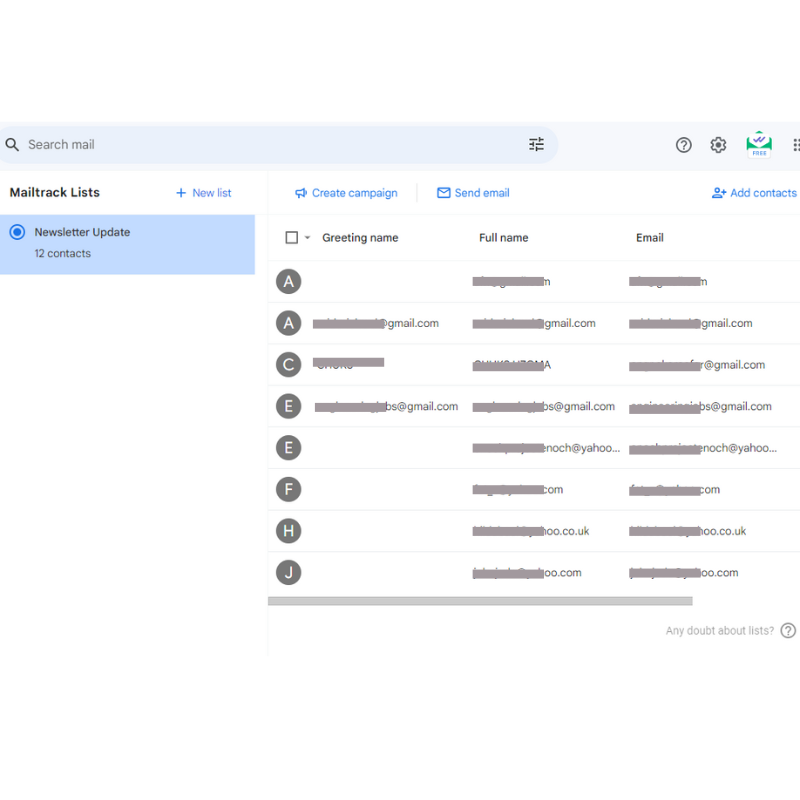Screen dimensions: 800x800
Task: Select avatar E for enoch@yahoo contact
Action: click(289, 448)
